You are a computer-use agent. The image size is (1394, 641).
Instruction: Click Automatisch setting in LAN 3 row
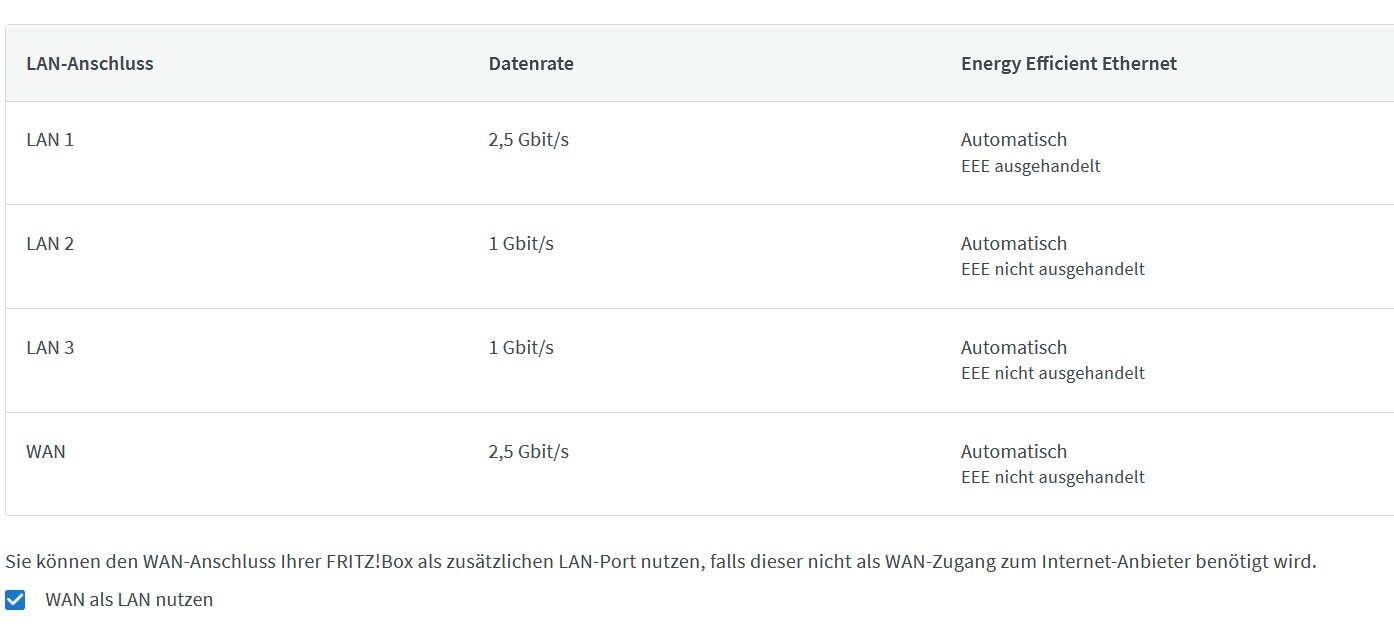(x=1014, y=348)
